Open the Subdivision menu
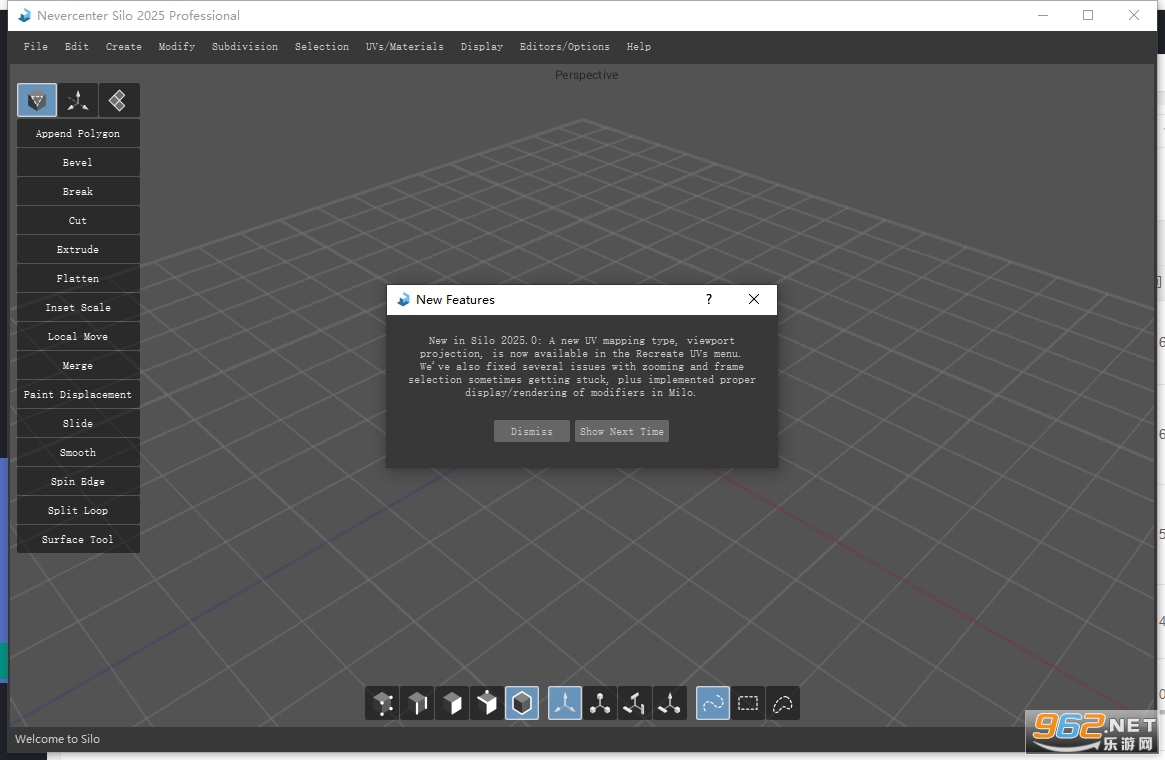The width and height of the screenshot is (1165, 760). (x=244, y=47)
